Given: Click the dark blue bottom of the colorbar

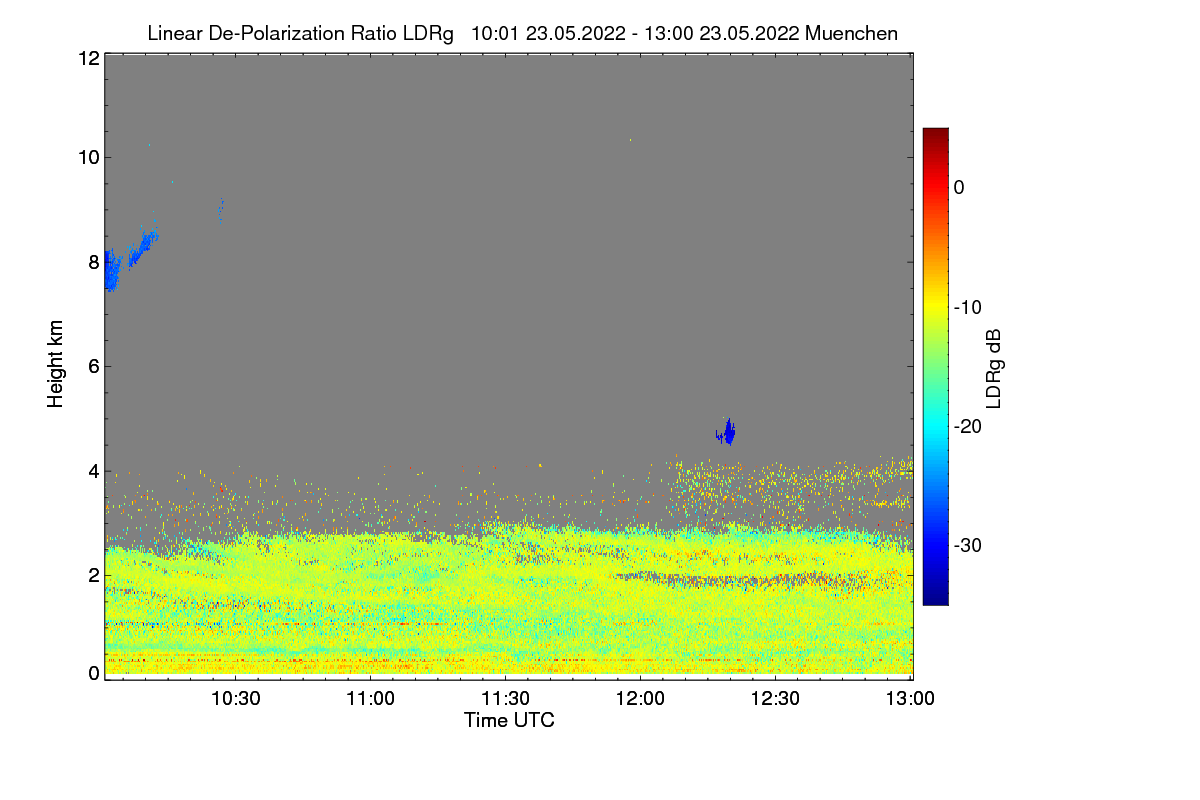Looking at the screenshot, I should pyautogui.click(x=935, y=598).
